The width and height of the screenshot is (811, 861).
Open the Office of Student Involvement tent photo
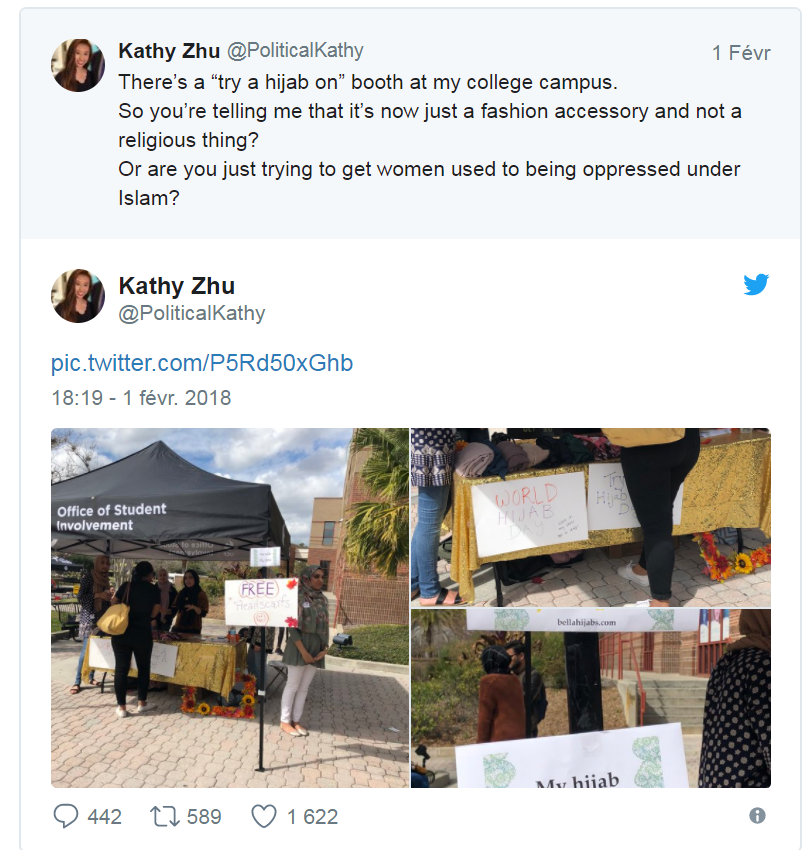point(230,608)
